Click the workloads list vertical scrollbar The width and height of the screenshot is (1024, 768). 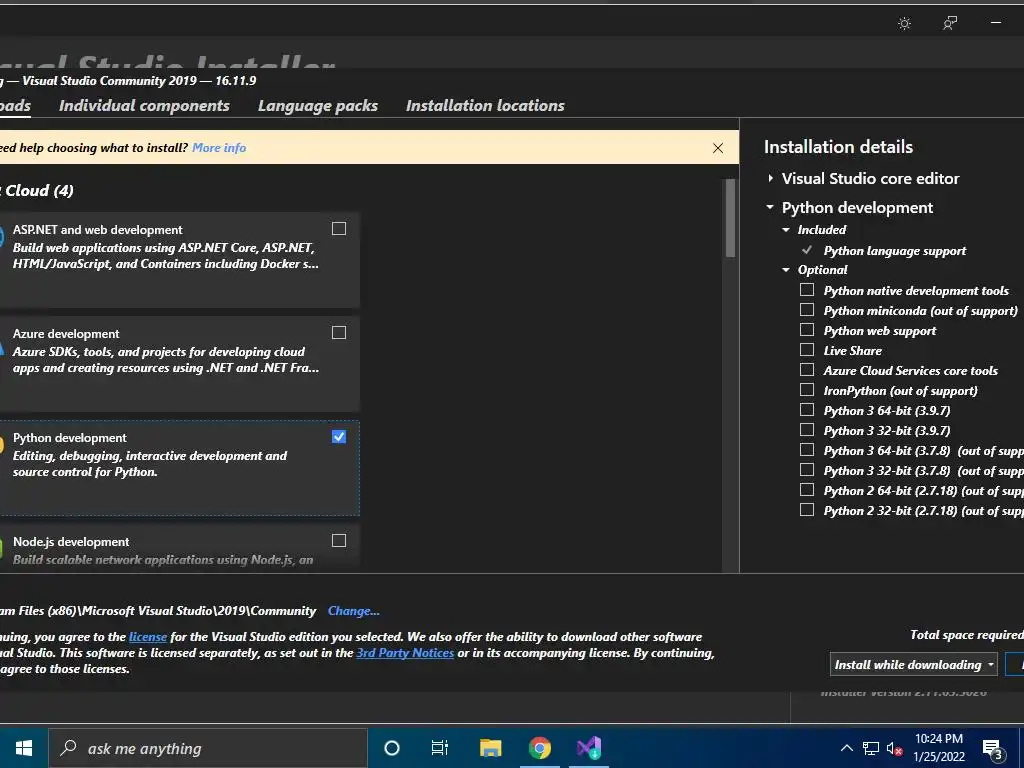730,218
